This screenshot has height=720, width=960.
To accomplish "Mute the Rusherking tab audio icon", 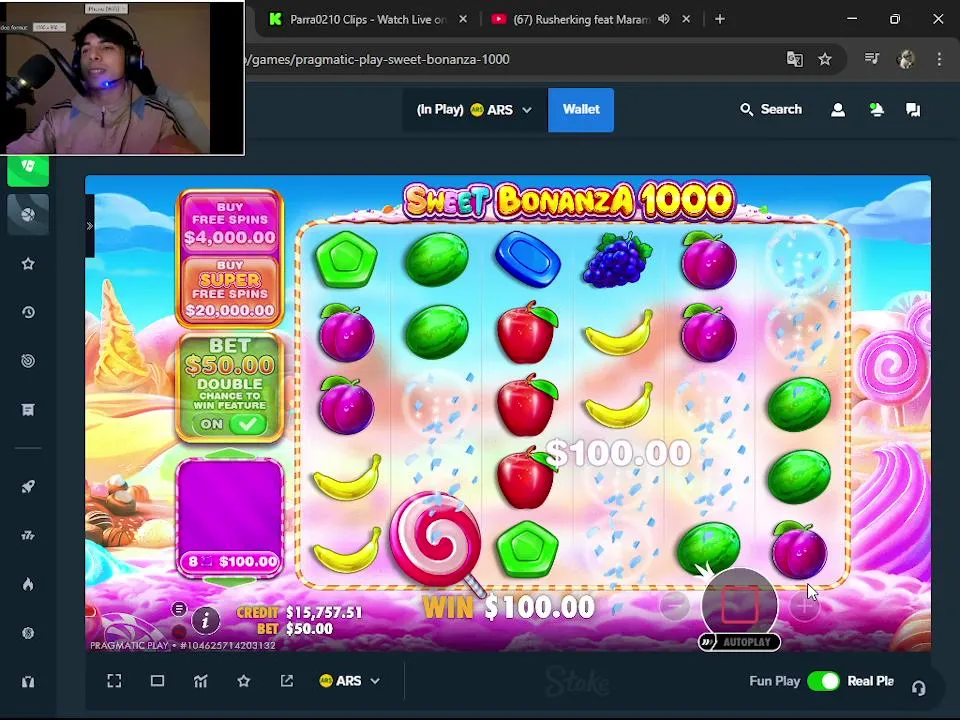I will [x=664, y=20].
